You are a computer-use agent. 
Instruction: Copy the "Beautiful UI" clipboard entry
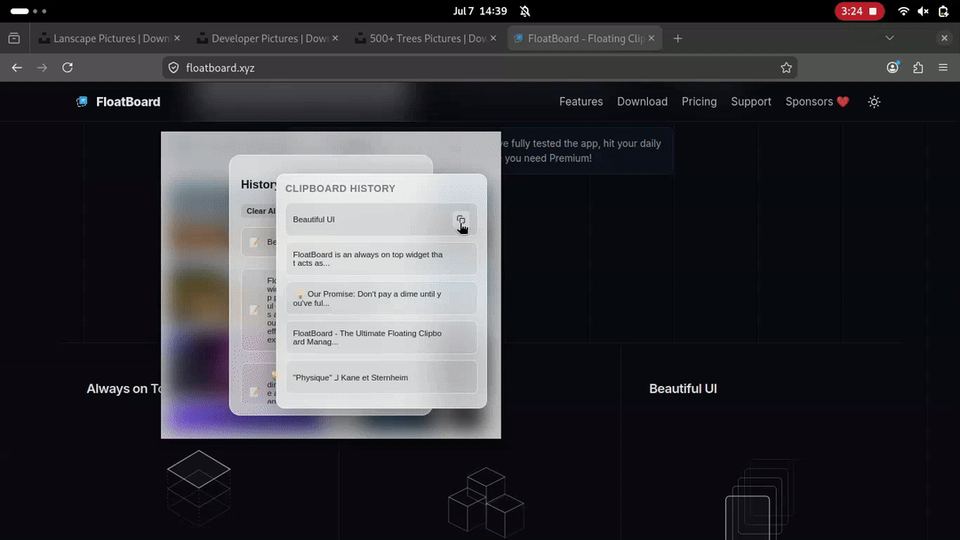tap(460, 220)
